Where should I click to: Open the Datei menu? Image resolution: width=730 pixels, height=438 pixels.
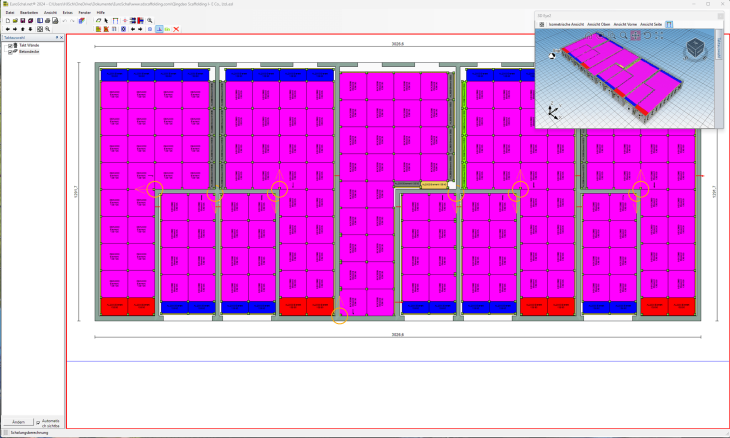tap(10, 12)
